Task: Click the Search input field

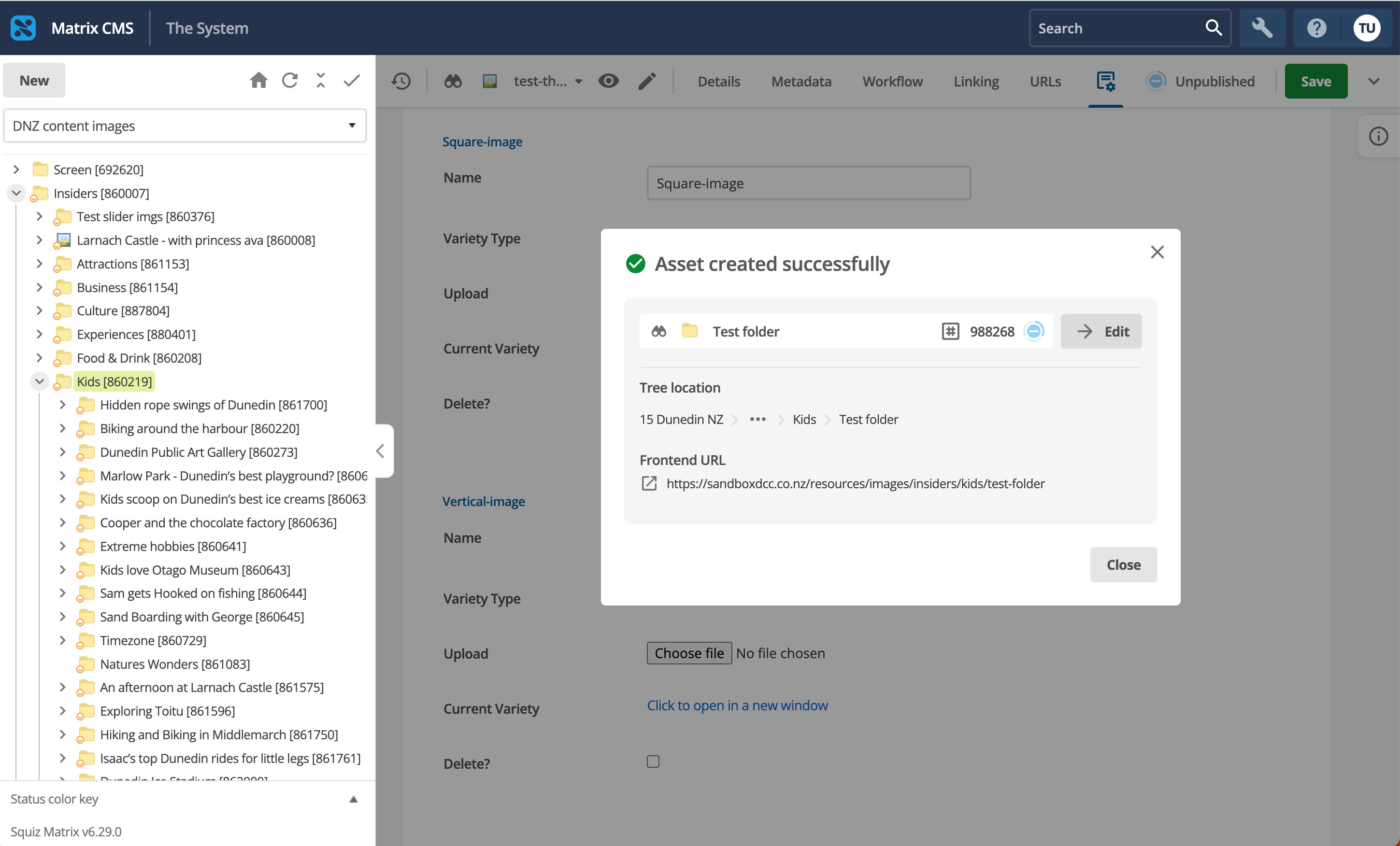Action: tap(1116, 28)
